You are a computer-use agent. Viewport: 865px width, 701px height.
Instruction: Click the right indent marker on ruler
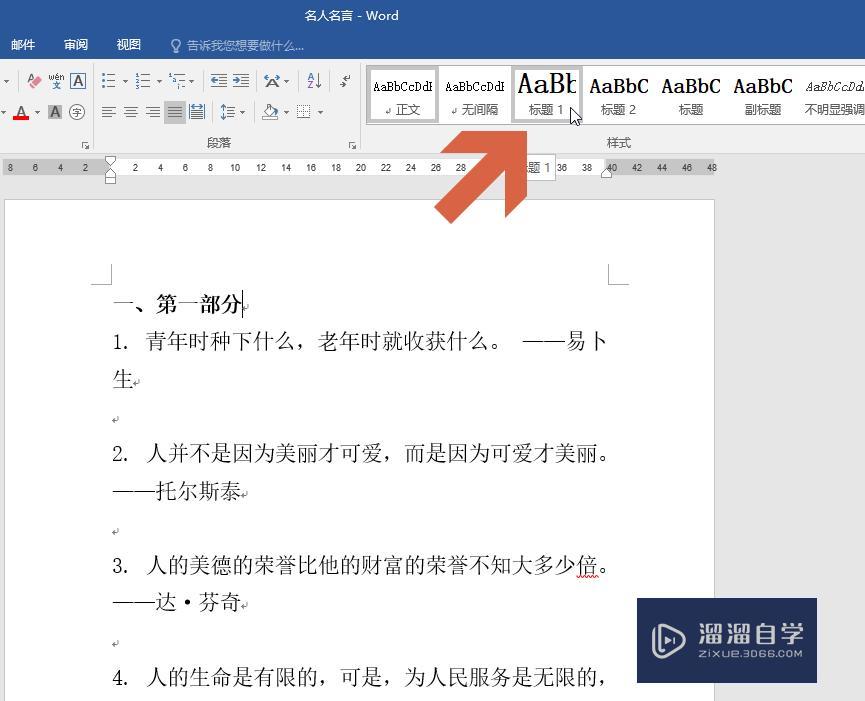(x=606, y=173)
